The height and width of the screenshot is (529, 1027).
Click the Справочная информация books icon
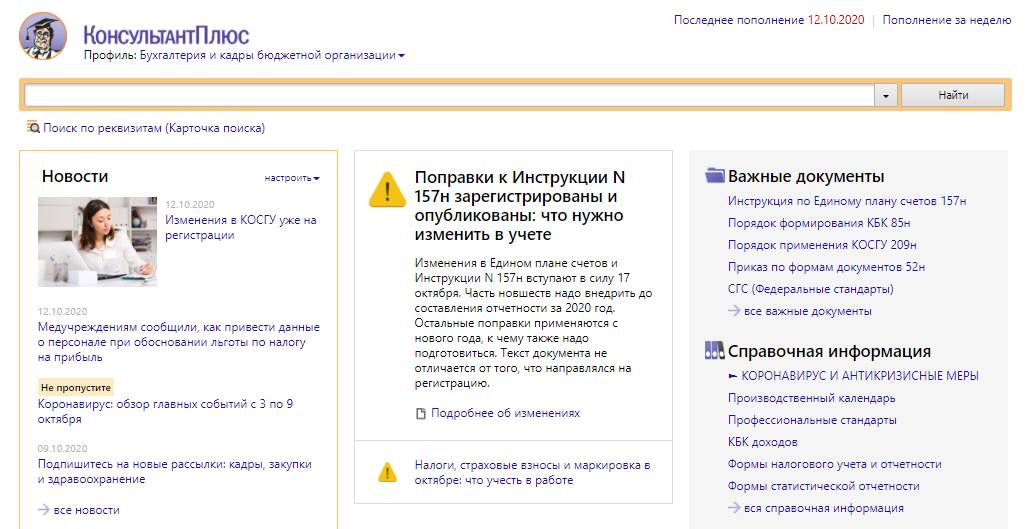[715, 350]
